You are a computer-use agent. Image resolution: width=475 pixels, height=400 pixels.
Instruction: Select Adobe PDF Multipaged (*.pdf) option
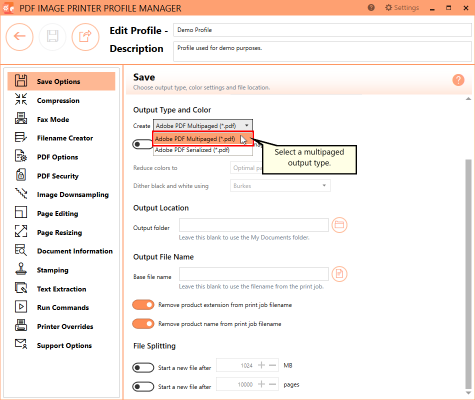(x=203, y=139)
